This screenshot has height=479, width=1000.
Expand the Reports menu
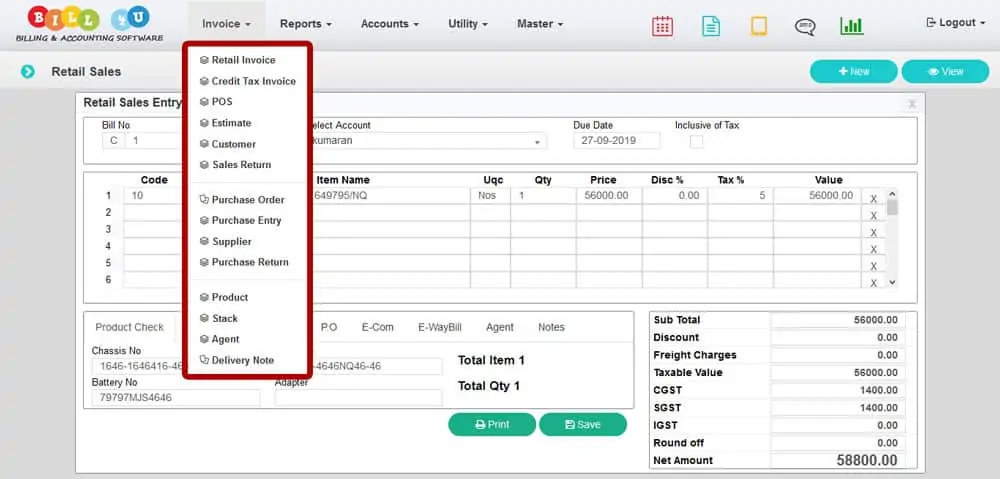305,24
